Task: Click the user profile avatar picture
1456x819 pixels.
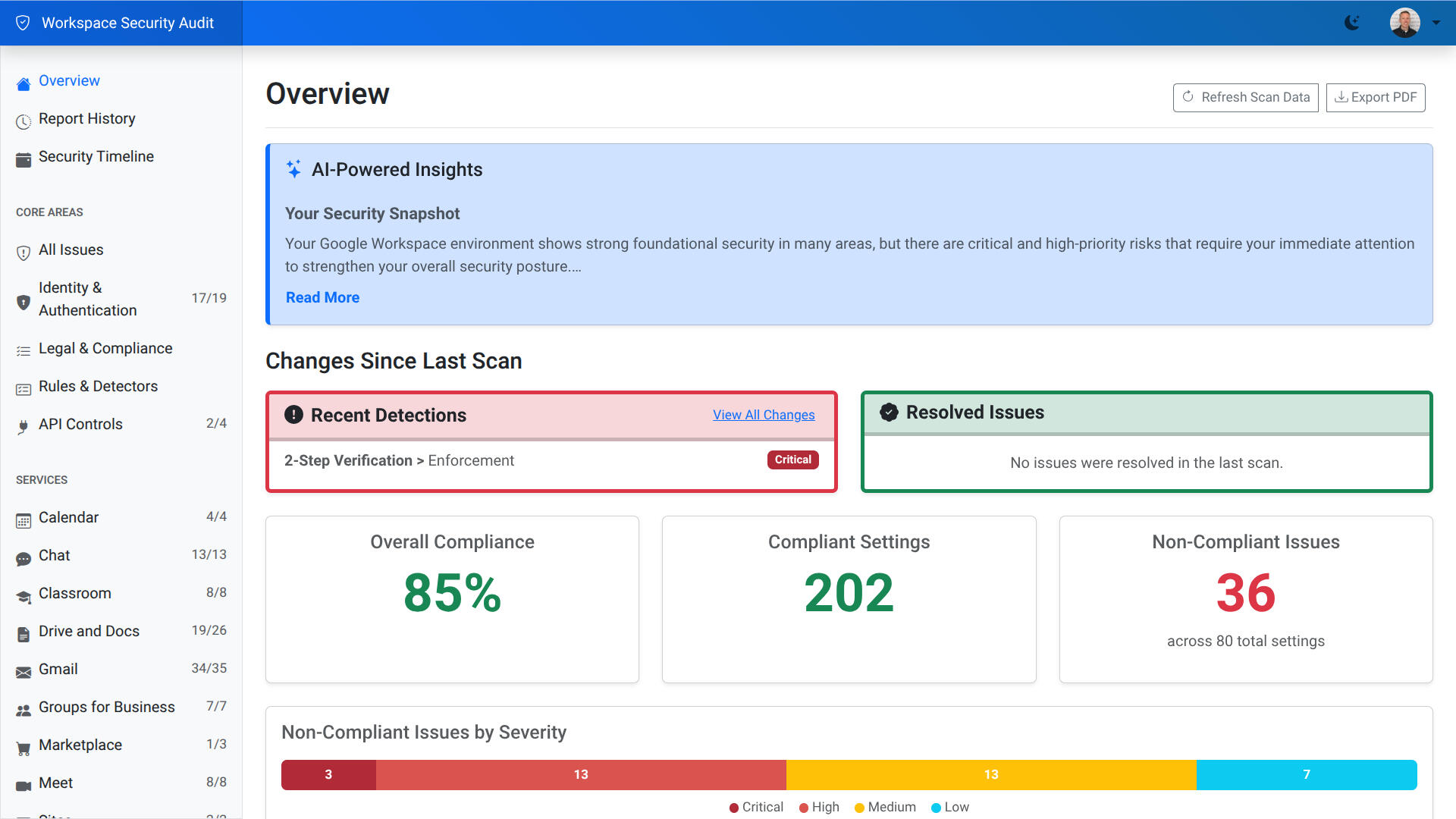Action: pyautogui.click(x=1405, y=23)
